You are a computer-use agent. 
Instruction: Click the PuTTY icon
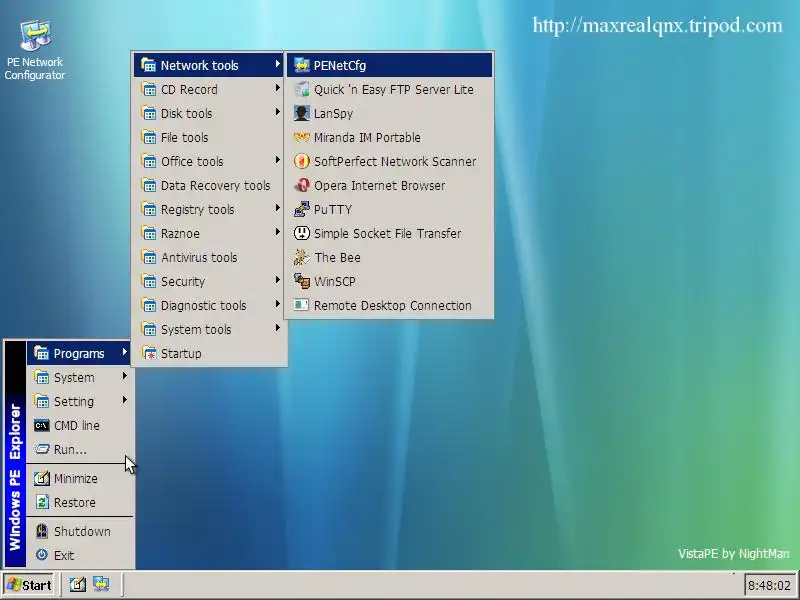[x=302, y=209]
